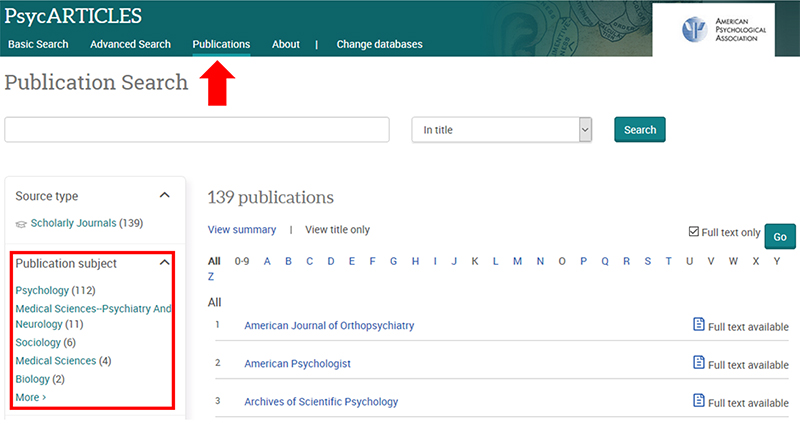Browse publications starting with B

288,261
